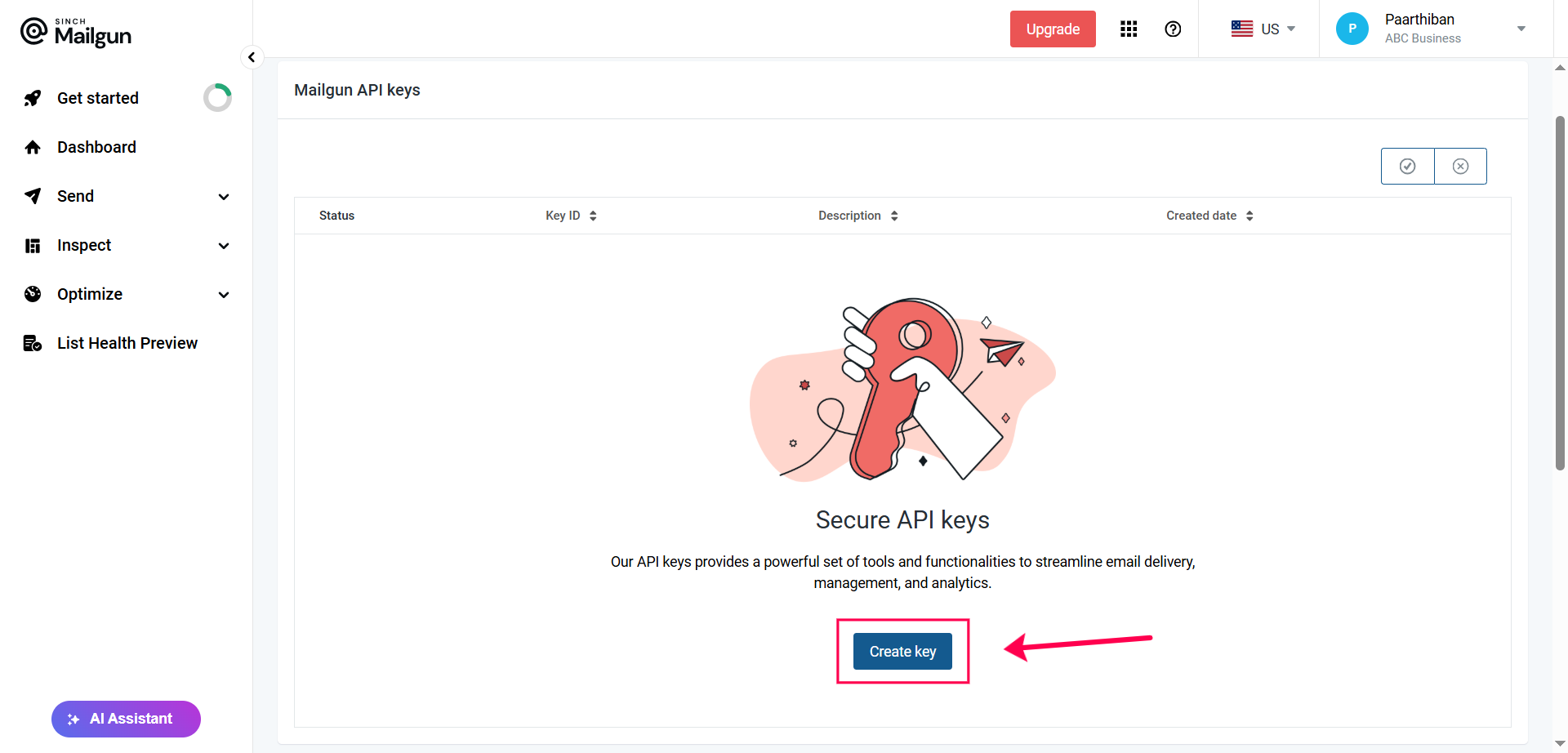Sort table by Created date
1568x753 pixels.
tap(1249, 216)
